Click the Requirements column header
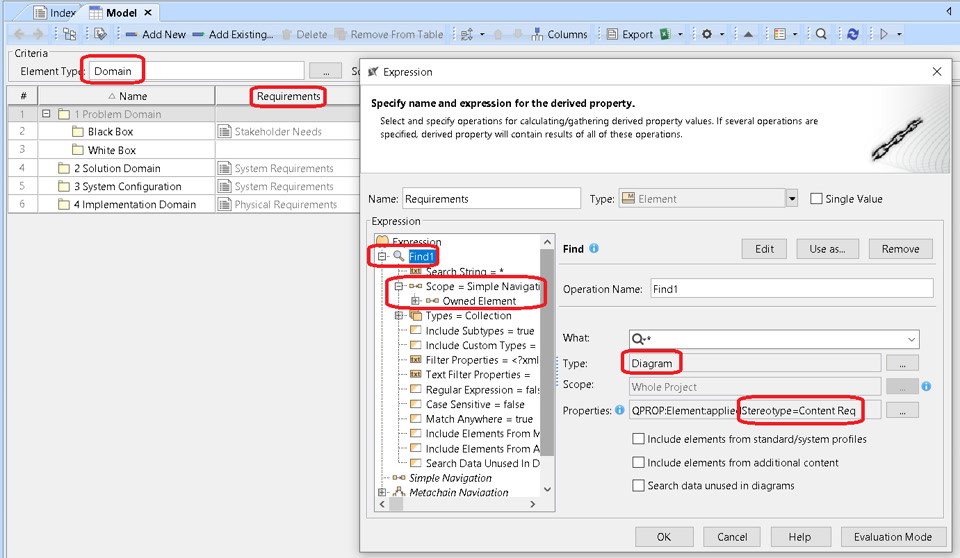Image resolution: width=960 pixels, height=558 pixels. (x=288, y=96)
